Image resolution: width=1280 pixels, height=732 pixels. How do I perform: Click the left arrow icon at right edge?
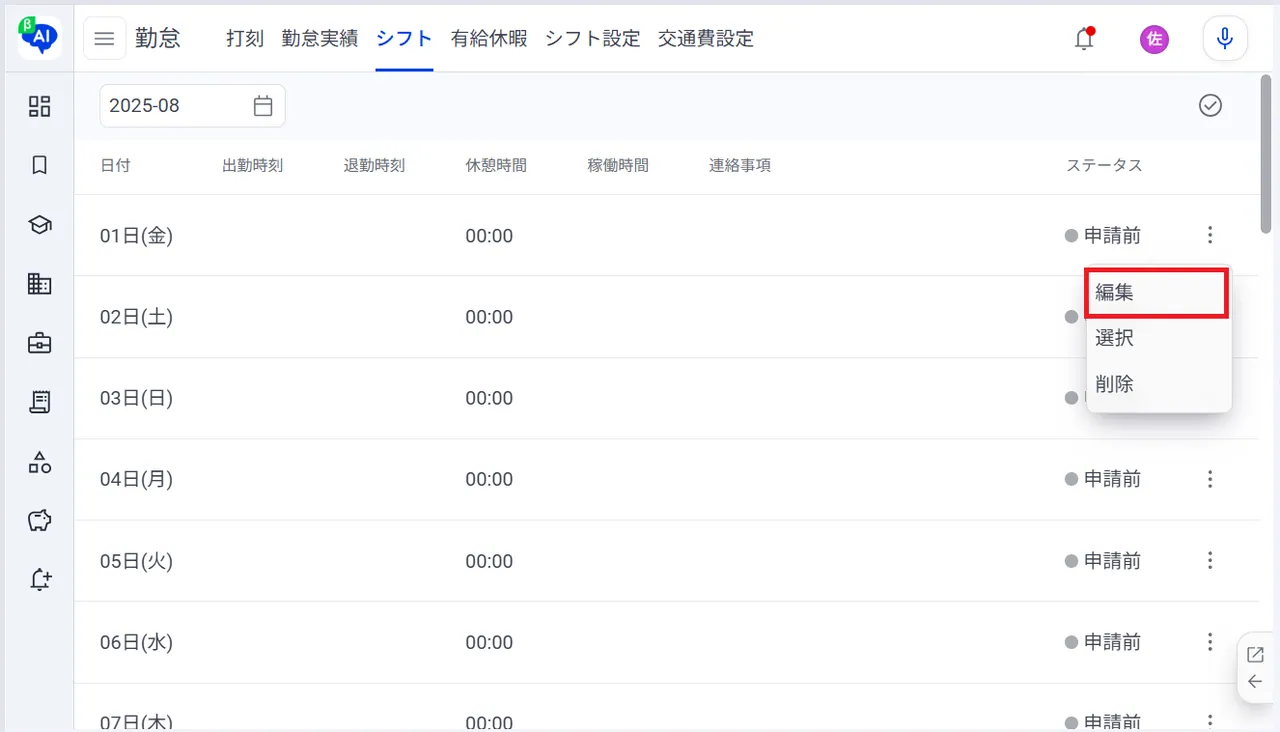tap(1256, 682)
